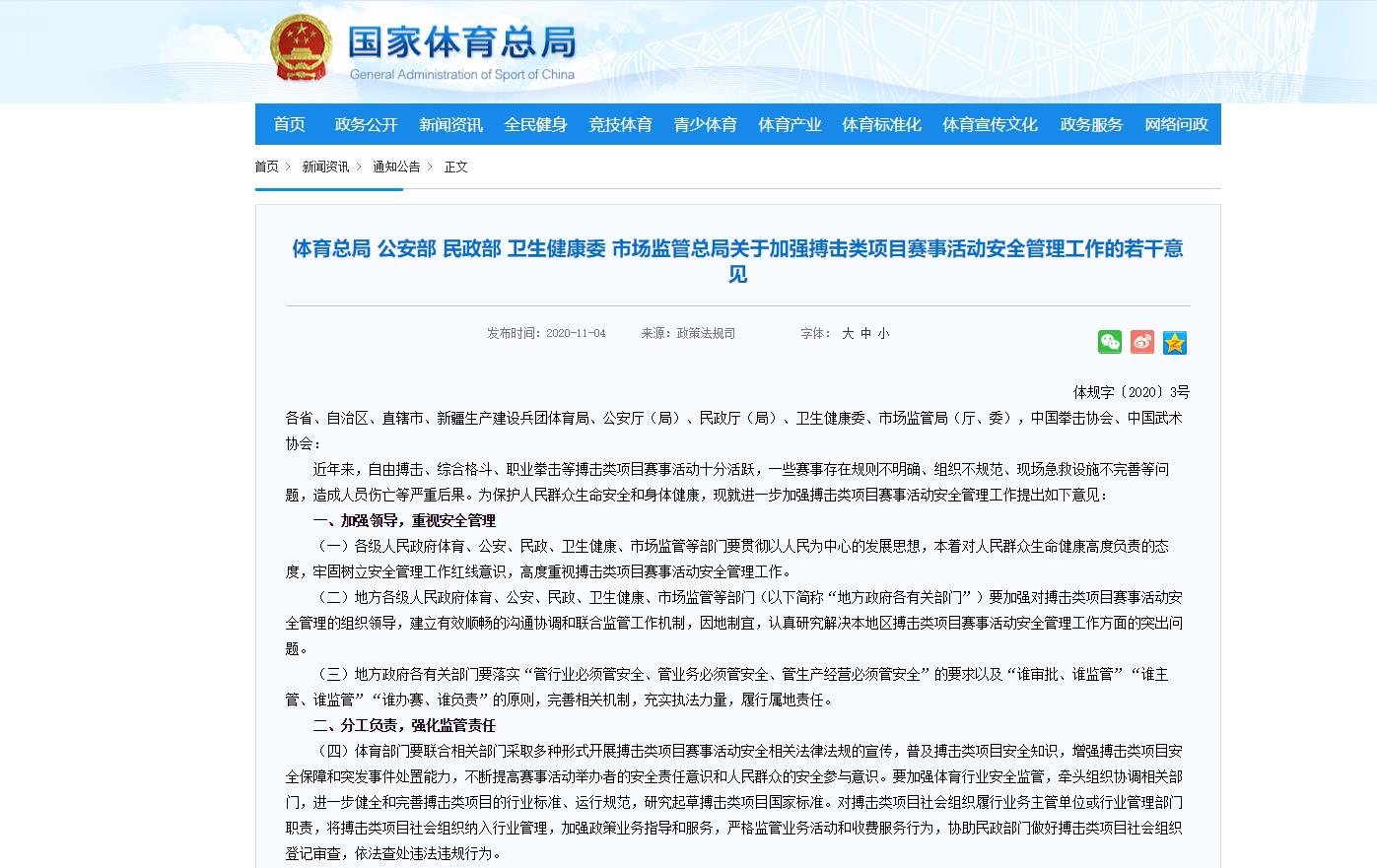Viewport: 1377px width, 868px height.
Task: Click 首页 breadcrumb link
Action: [x=266, y=167]
